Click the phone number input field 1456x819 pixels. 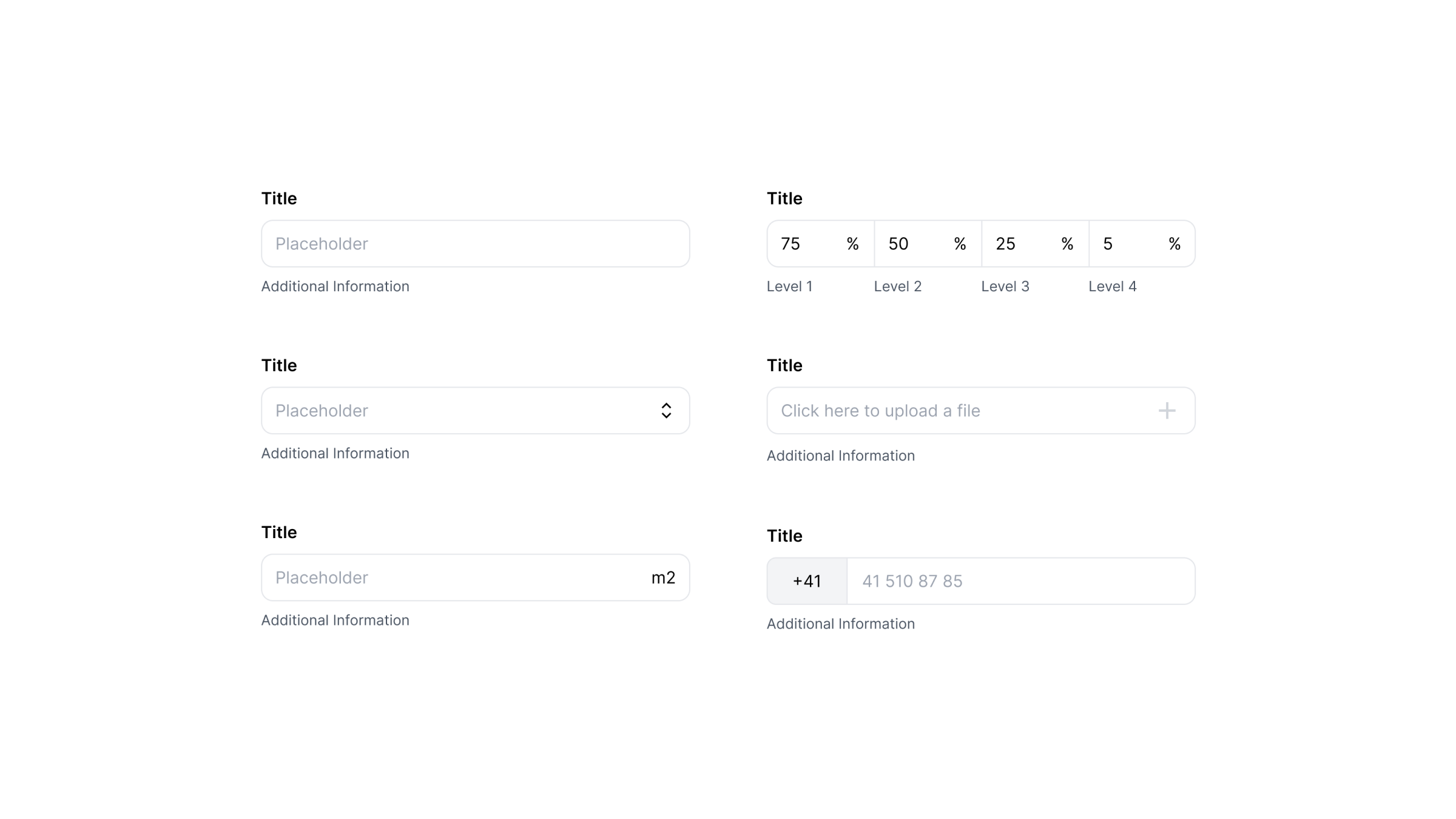[x=1019, y=581]
